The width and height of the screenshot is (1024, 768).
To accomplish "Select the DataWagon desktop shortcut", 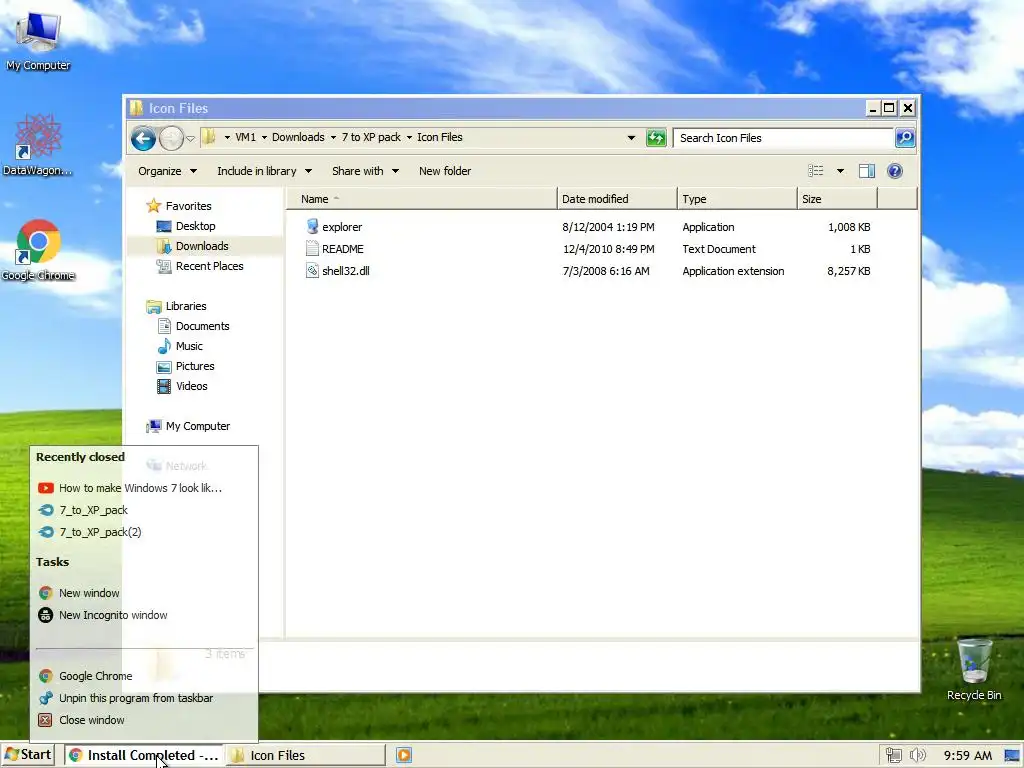I will tap(38, 145).
